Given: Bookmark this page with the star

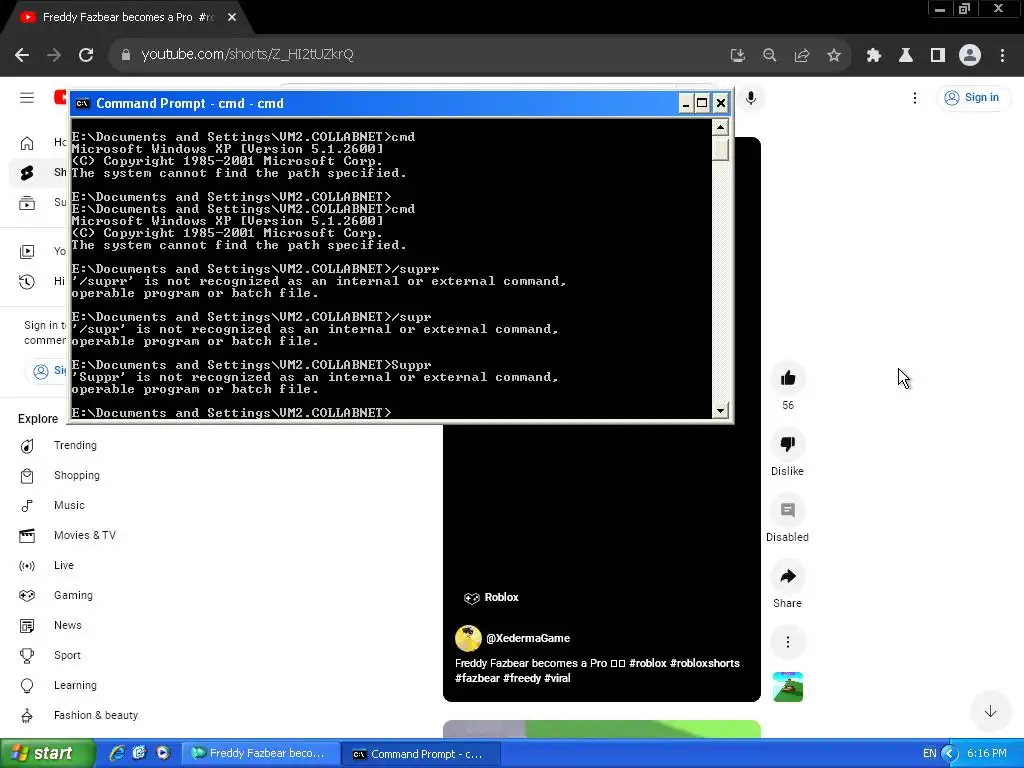Looking at the screenshot, I should [834, 56].
